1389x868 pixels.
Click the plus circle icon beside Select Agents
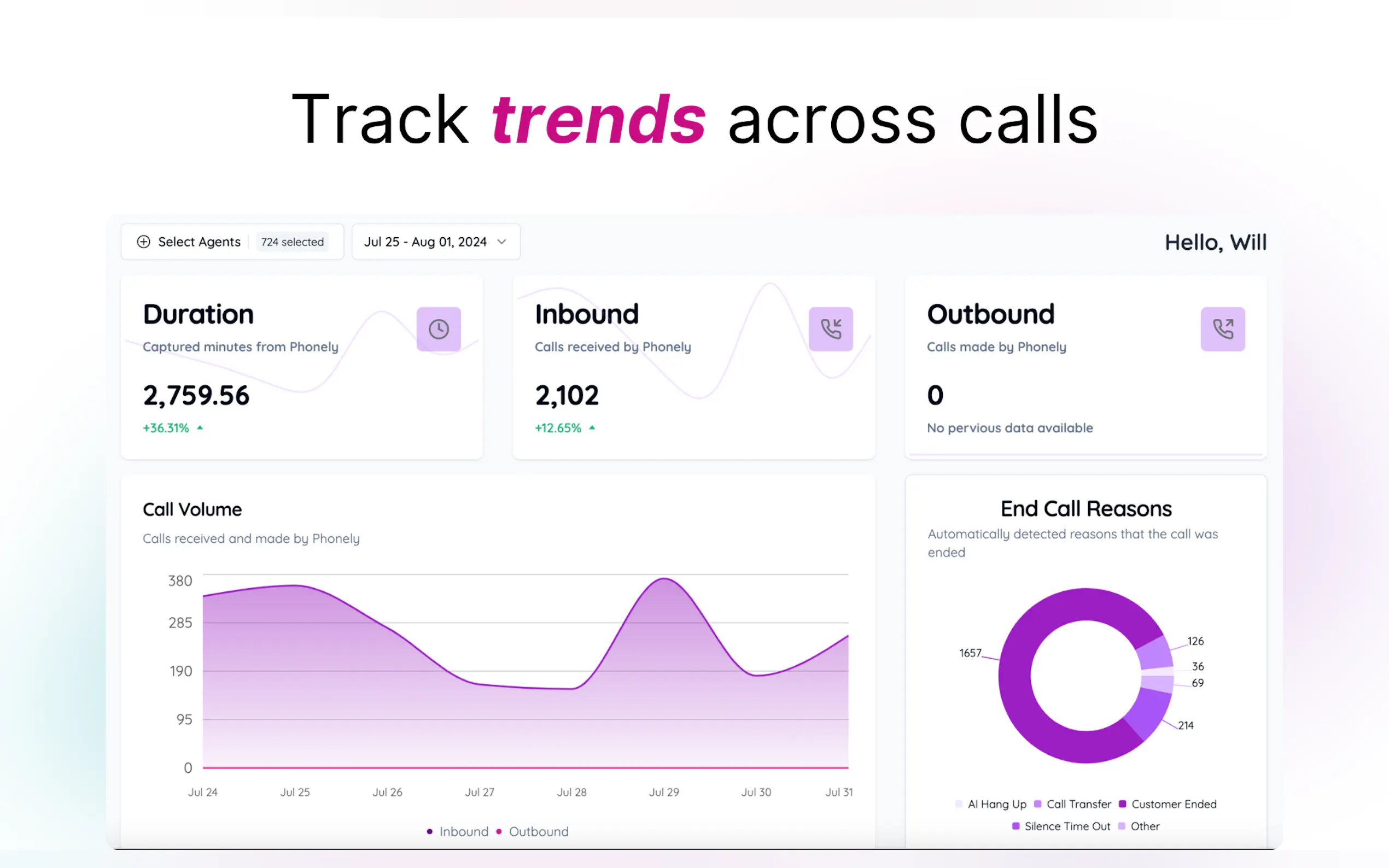point(144,242)
